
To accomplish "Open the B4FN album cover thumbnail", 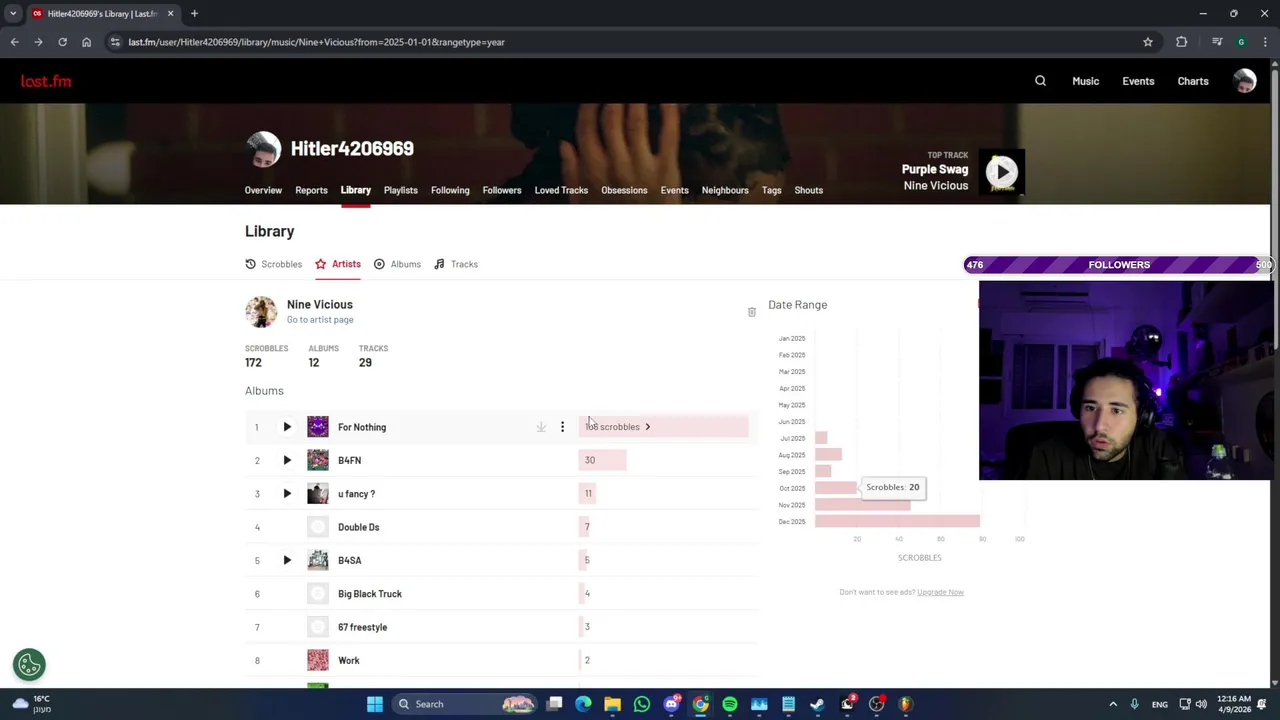I will 318,460.
